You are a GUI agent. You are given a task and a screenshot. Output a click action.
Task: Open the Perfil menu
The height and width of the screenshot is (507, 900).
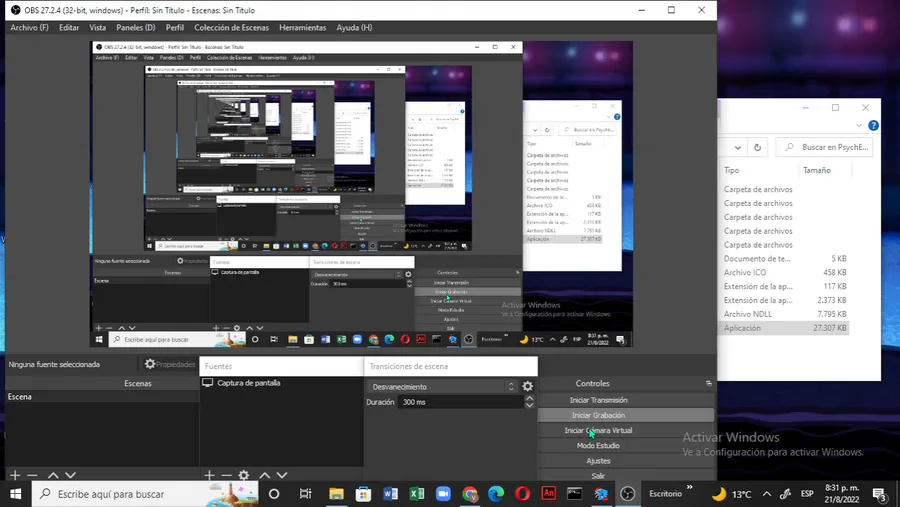174,28
